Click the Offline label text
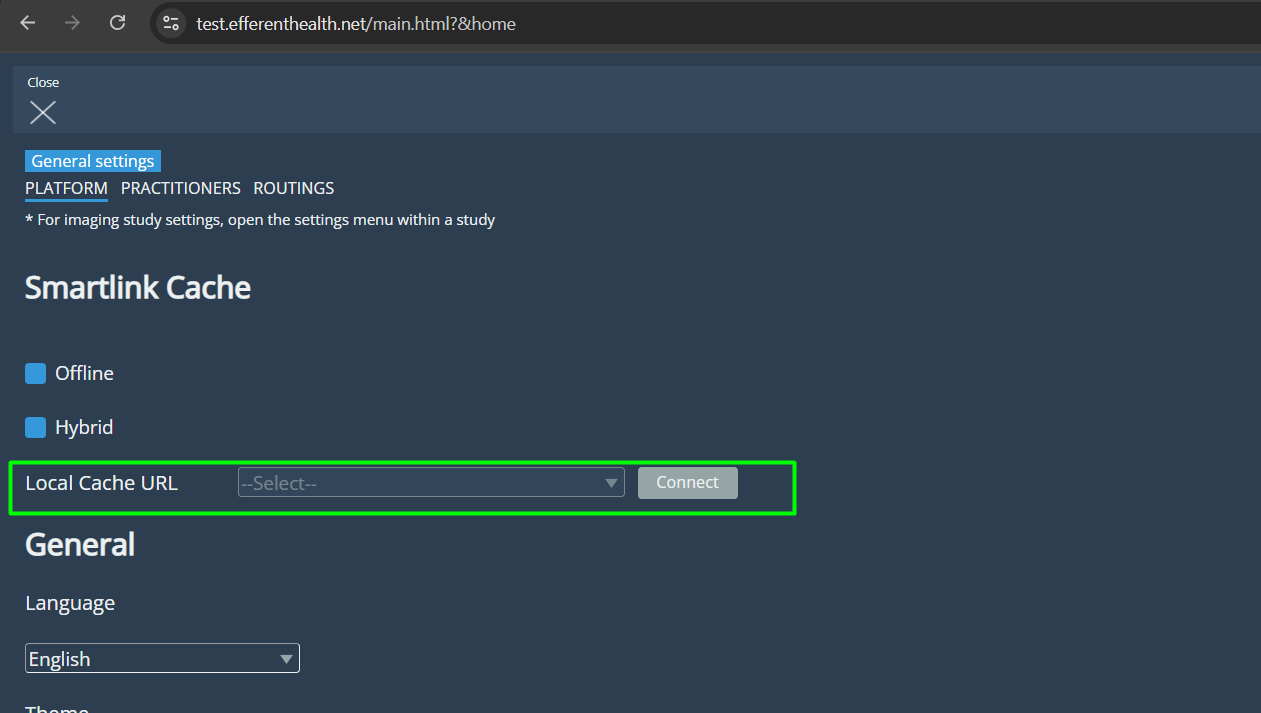 click(84, 374)
